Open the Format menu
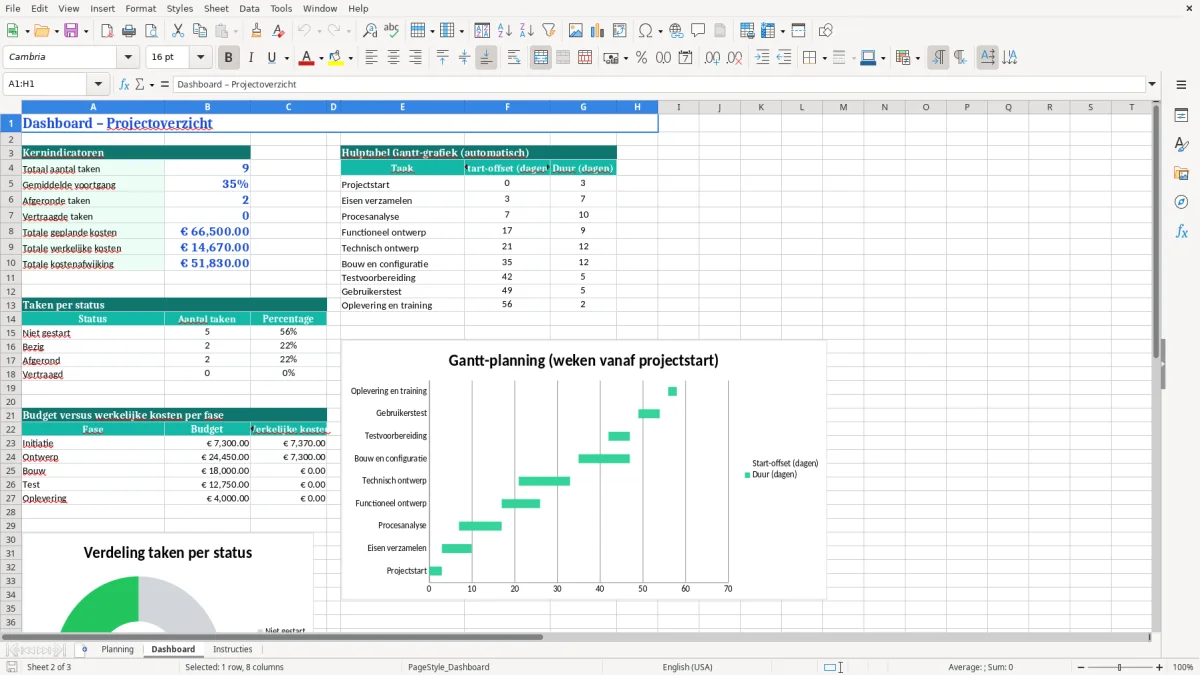This screenshot has height=675, width=1200. 140,8
